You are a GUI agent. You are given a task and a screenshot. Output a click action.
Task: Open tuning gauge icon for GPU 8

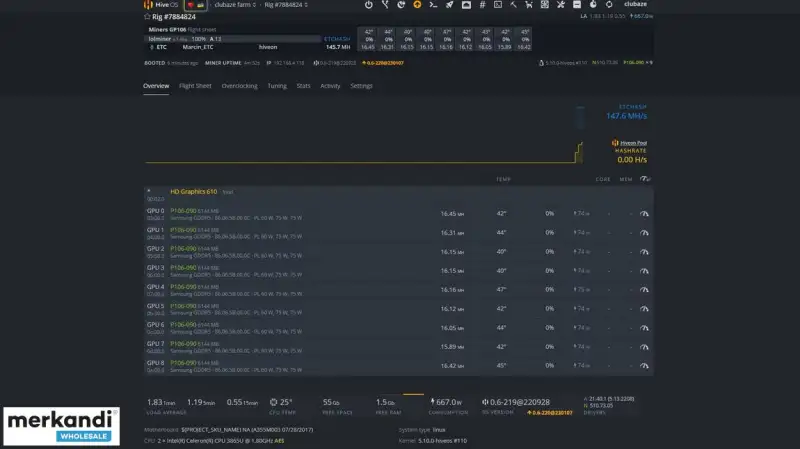click(x=644, y=366)
